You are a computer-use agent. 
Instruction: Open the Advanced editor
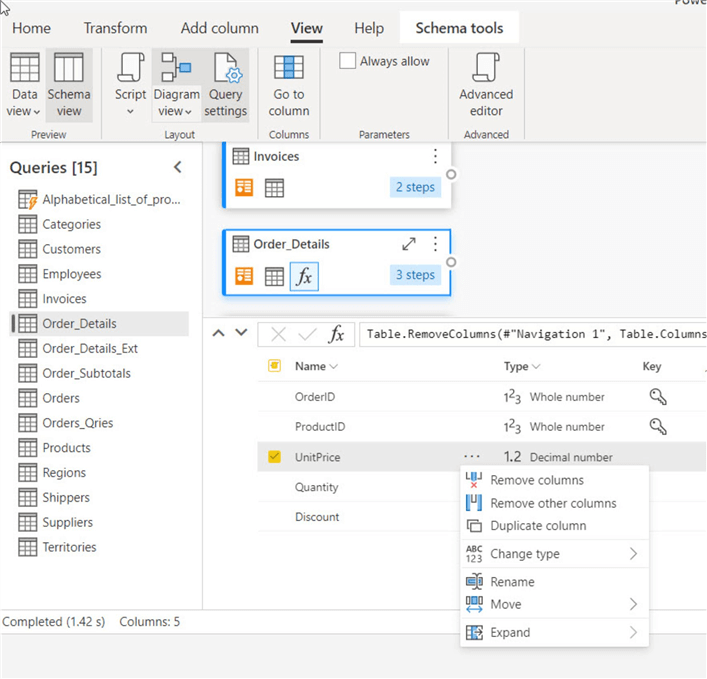486,84
